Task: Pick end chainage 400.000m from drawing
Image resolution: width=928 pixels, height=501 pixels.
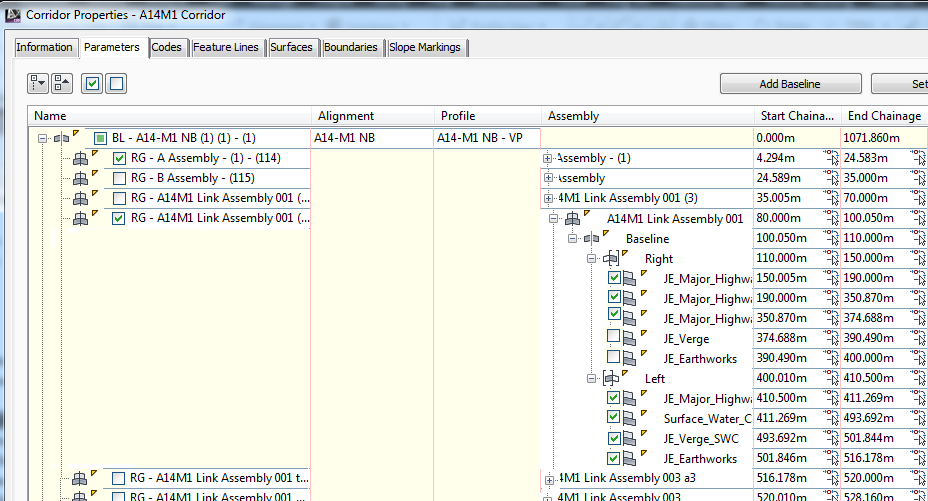Action: click(x=919, y=358)
